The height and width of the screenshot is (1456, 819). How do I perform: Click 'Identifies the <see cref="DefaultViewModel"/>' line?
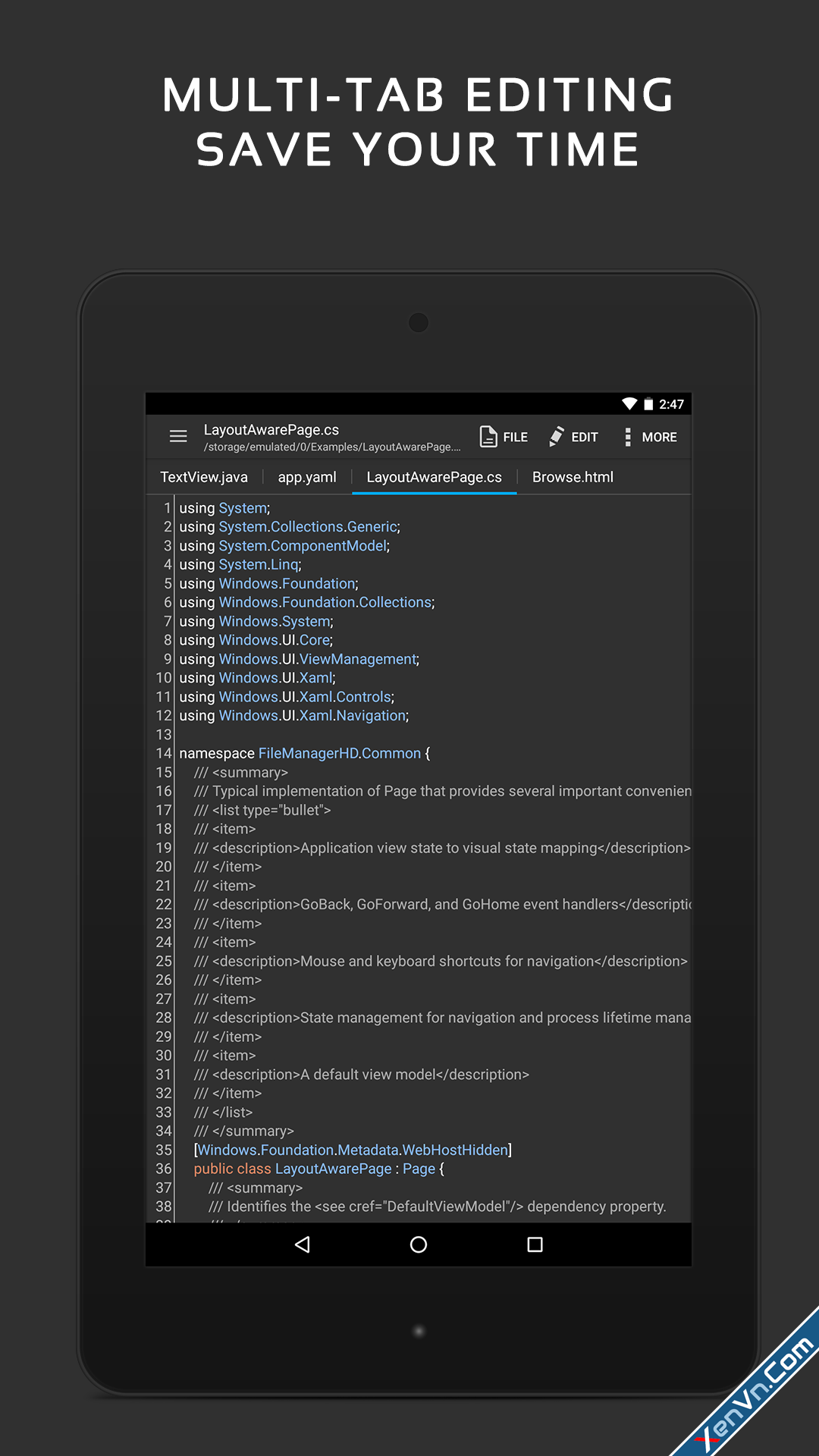[x=438, y=1207]
